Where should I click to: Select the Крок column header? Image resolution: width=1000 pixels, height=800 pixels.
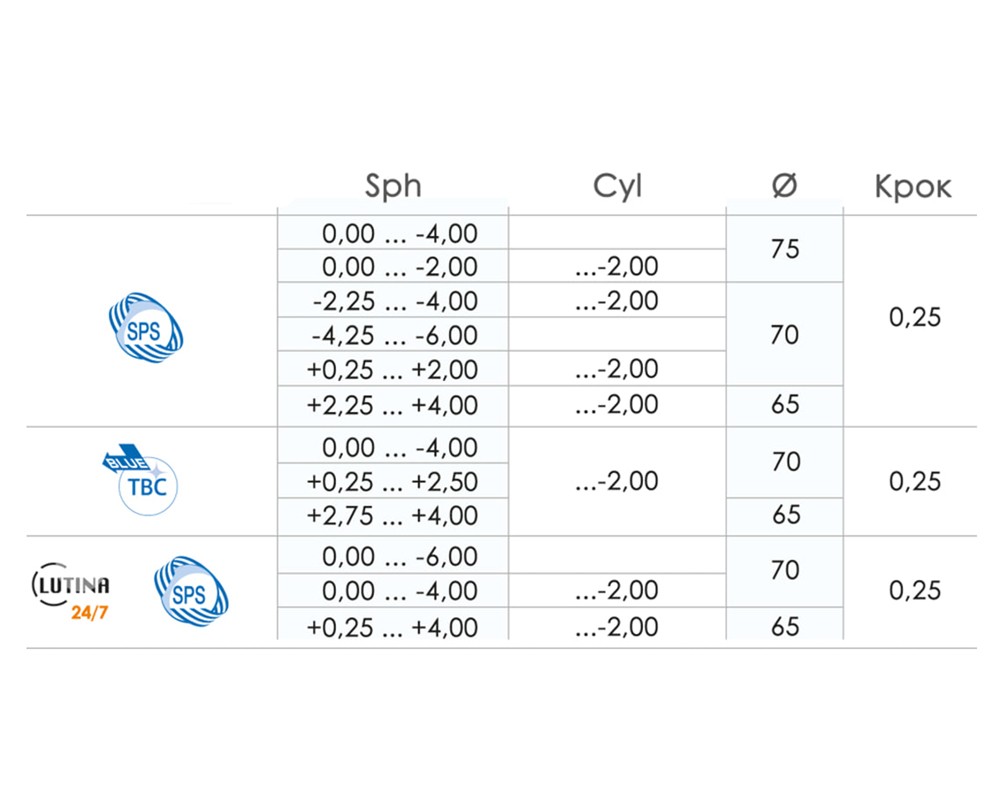coord(913,187)
